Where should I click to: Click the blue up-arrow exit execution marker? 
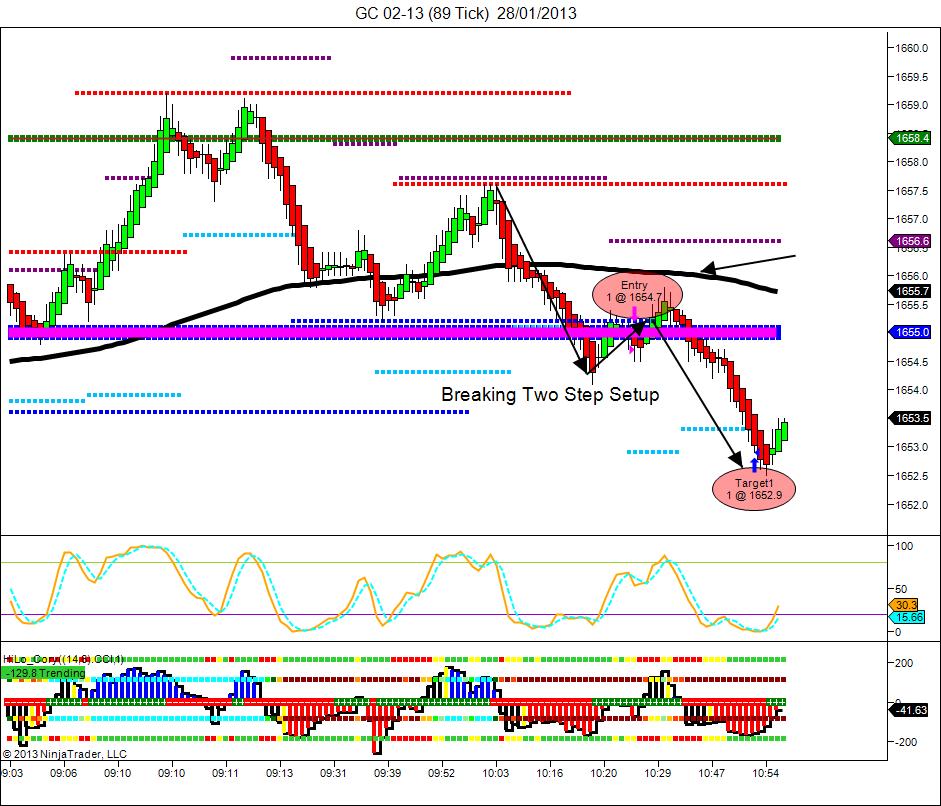point(754,464)
